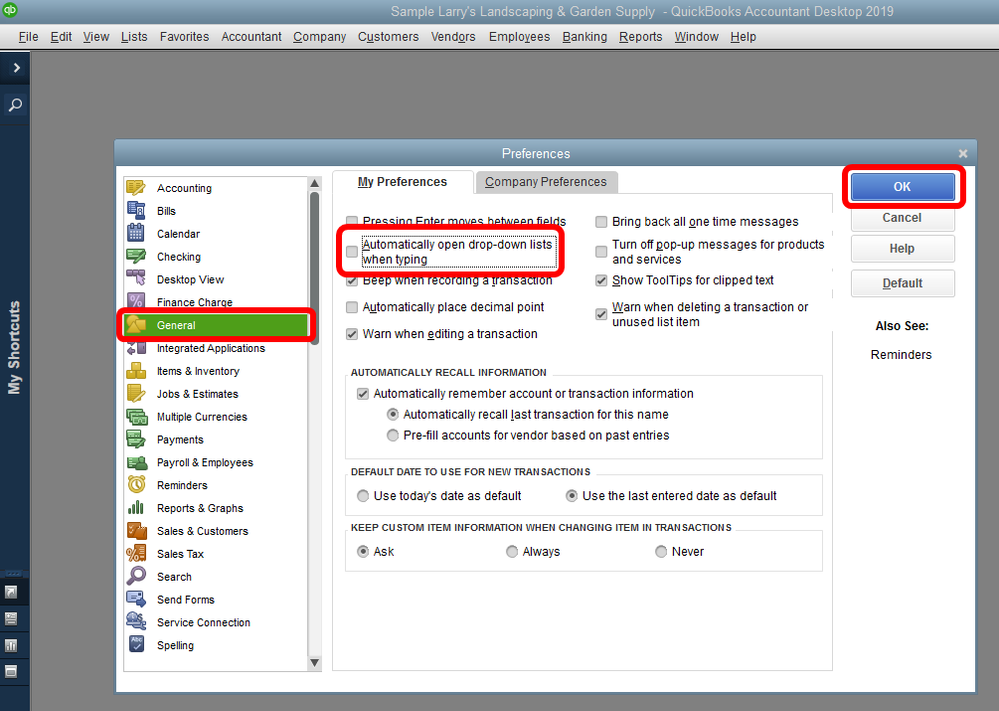Open the Accountant menu

point(251,37)
